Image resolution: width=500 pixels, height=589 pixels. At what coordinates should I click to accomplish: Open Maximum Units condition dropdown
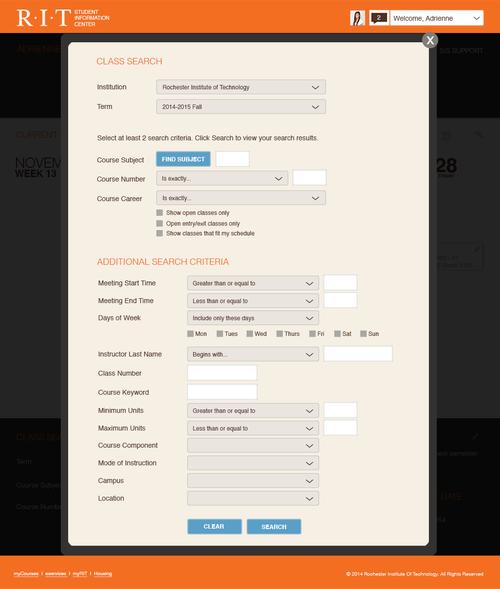click(x=253, y=428)
